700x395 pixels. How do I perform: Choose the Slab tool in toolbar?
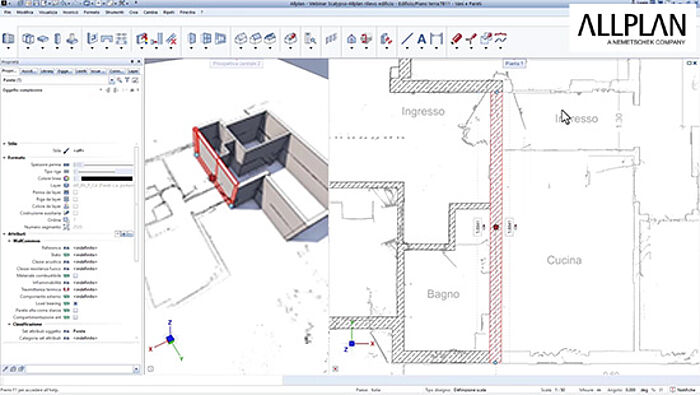tap(43, 39)
